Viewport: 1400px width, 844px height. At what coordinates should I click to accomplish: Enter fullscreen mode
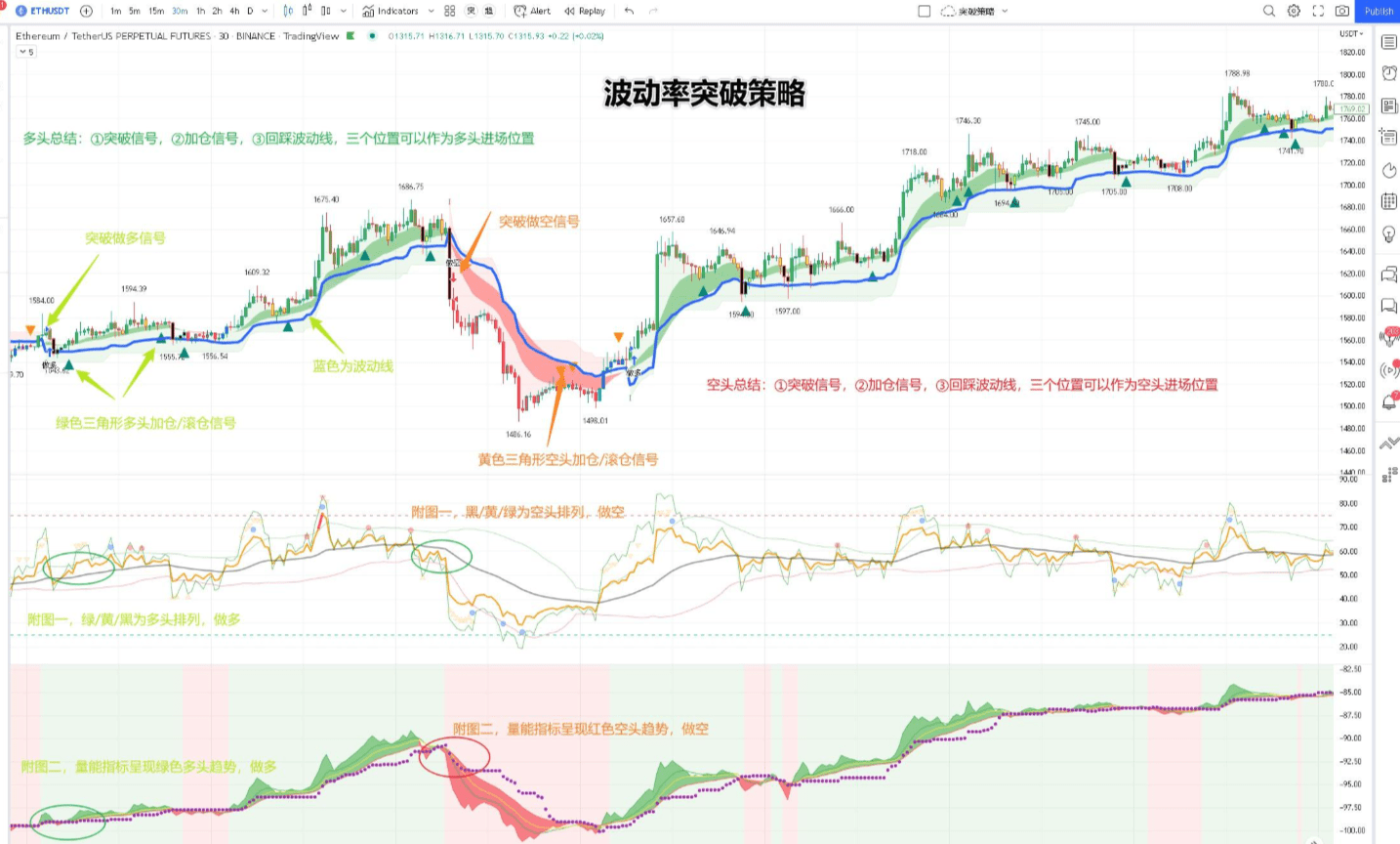[1318, 11]
